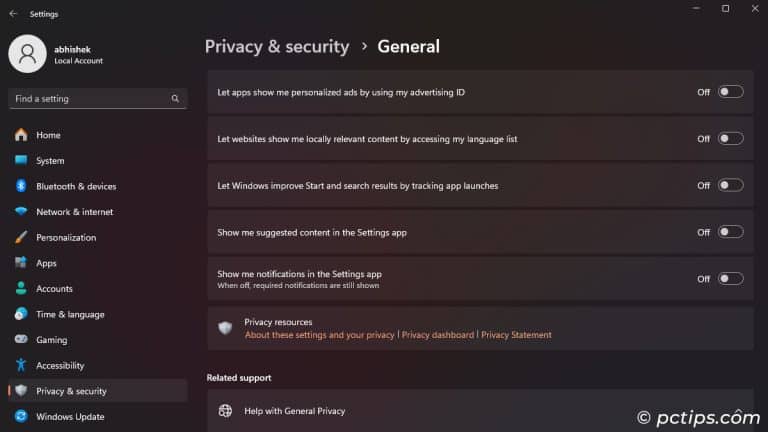Click the Windows Update icon

[21, 417]
